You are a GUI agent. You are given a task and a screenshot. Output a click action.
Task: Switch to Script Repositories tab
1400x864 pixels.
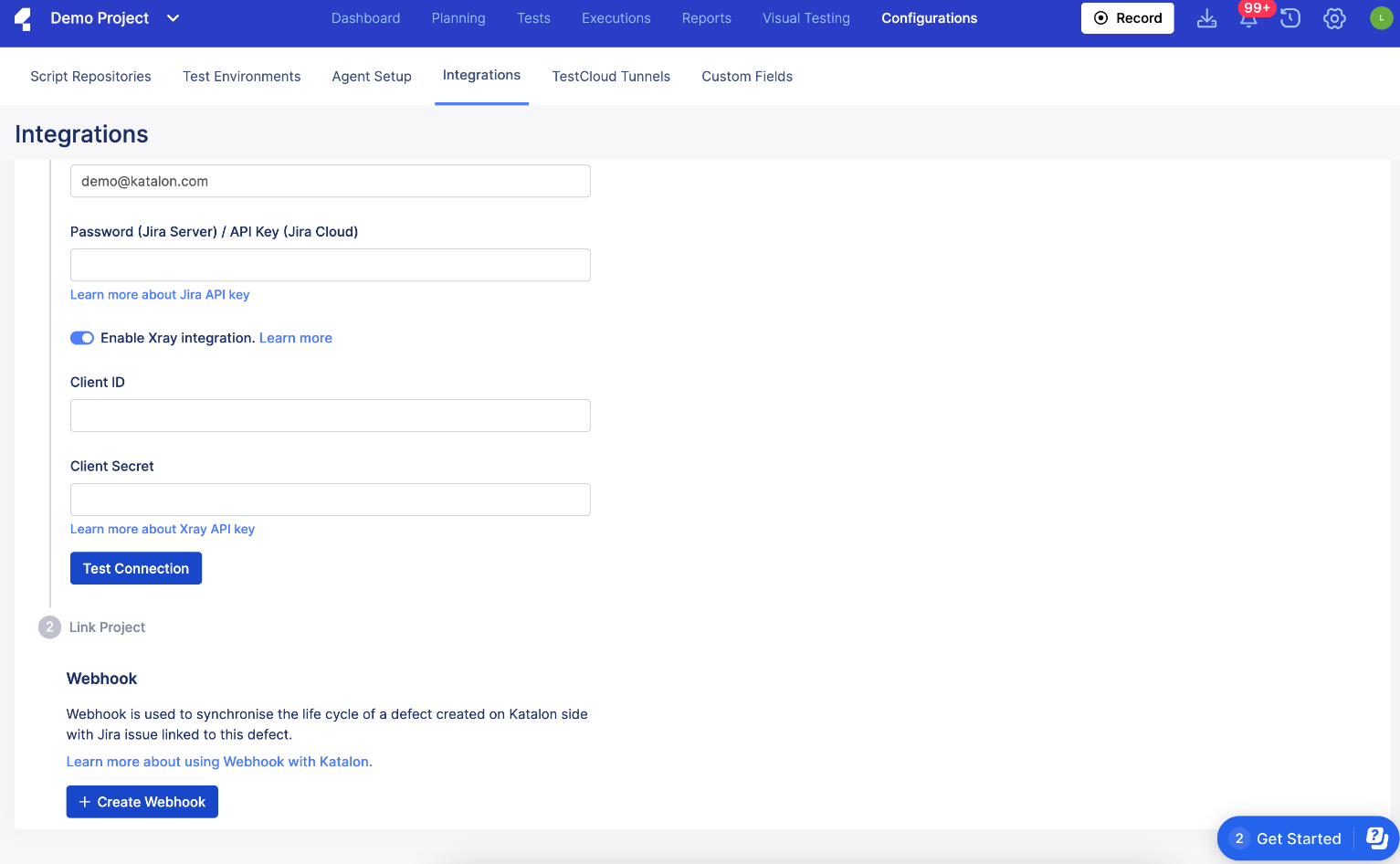pyautogui.click(x=90, y=77)
